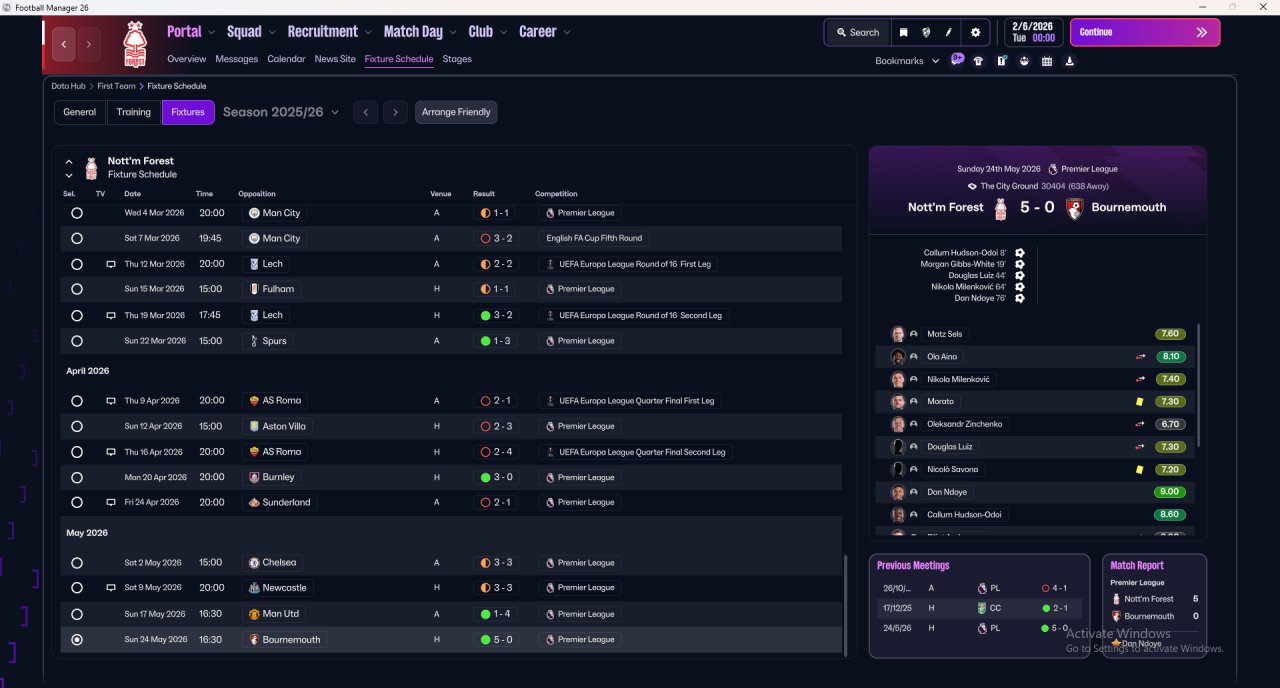Click the pencil edit icon
Image resolution: width=1280 pixels, height=688 pixels.
(949, 32)
